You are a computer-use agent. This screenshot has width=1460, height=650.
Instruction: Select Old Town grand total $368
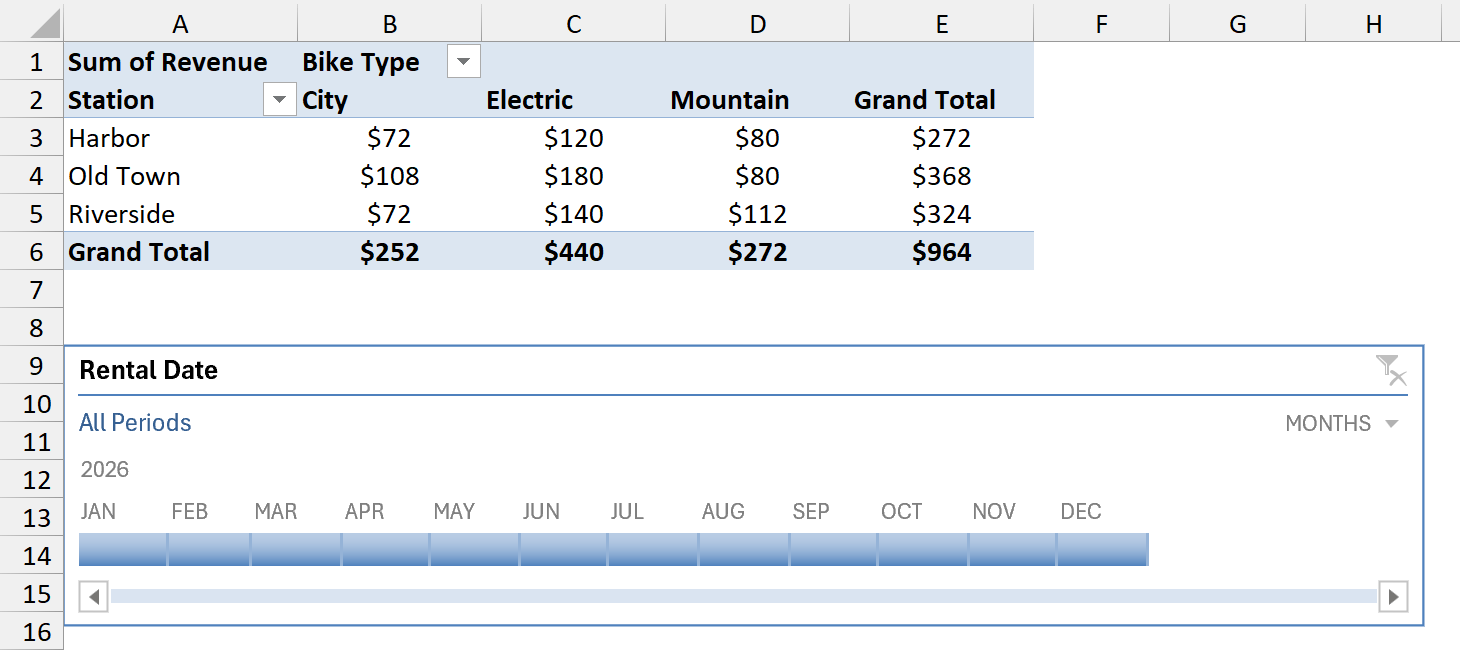click(x=942, y=176)
